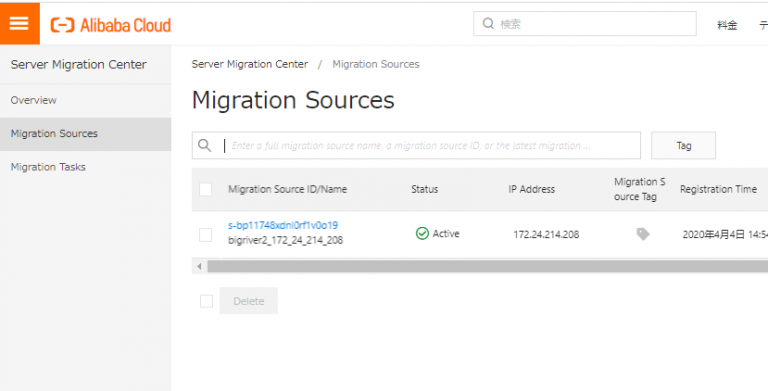Open the orange hamburger menu
The image size is (768, 391).
coord(20,24)
